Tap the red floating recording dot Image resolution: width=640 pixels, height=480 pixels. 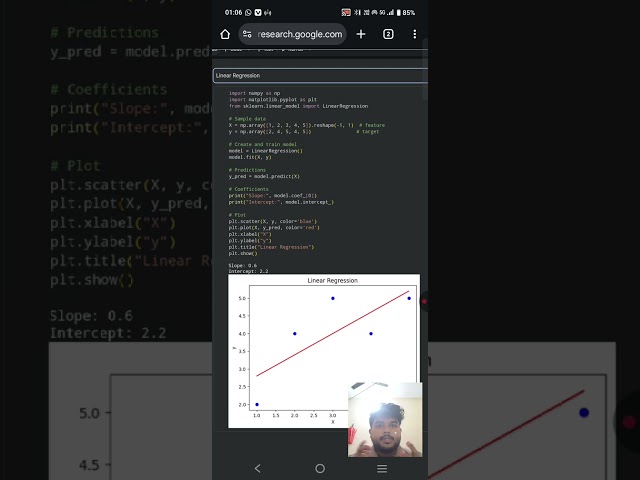(x=424, y=301)
